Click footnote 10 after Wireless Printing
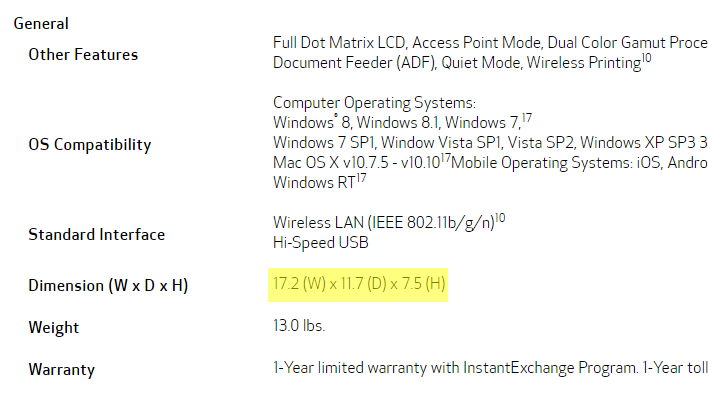The image size is (708, 417). [x=647, y=58]
